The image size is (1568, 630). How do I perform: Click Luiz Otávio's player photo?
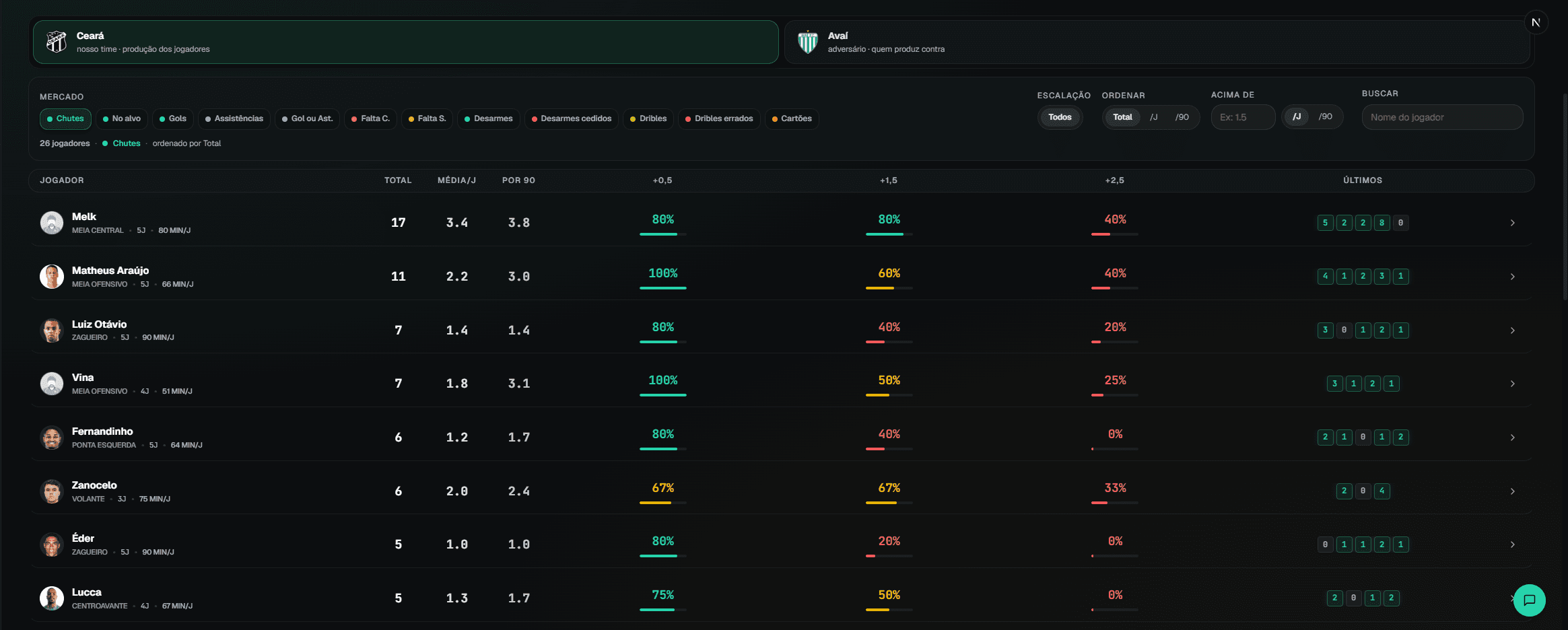click(52, 330)
